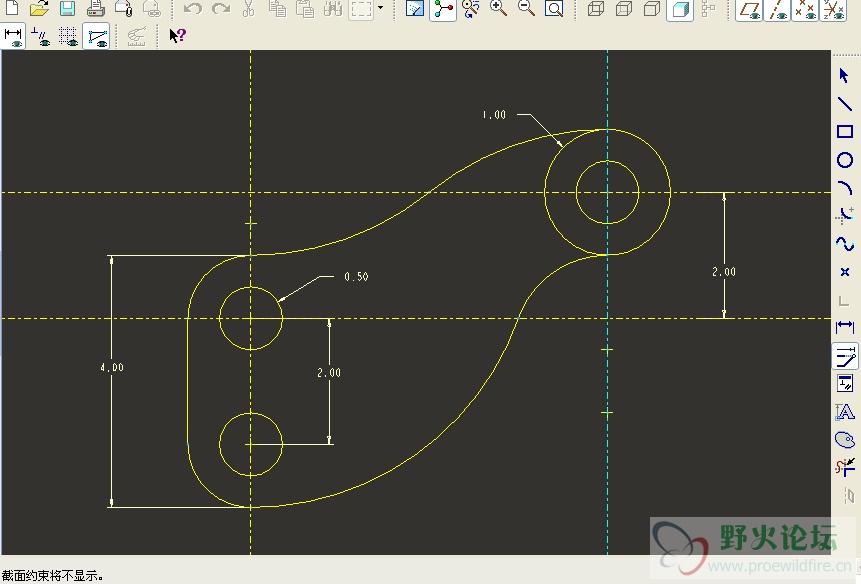Viewport: 861px width, 584px height.
Task: Select the Trim entities tool
Action: click(845, 468)
